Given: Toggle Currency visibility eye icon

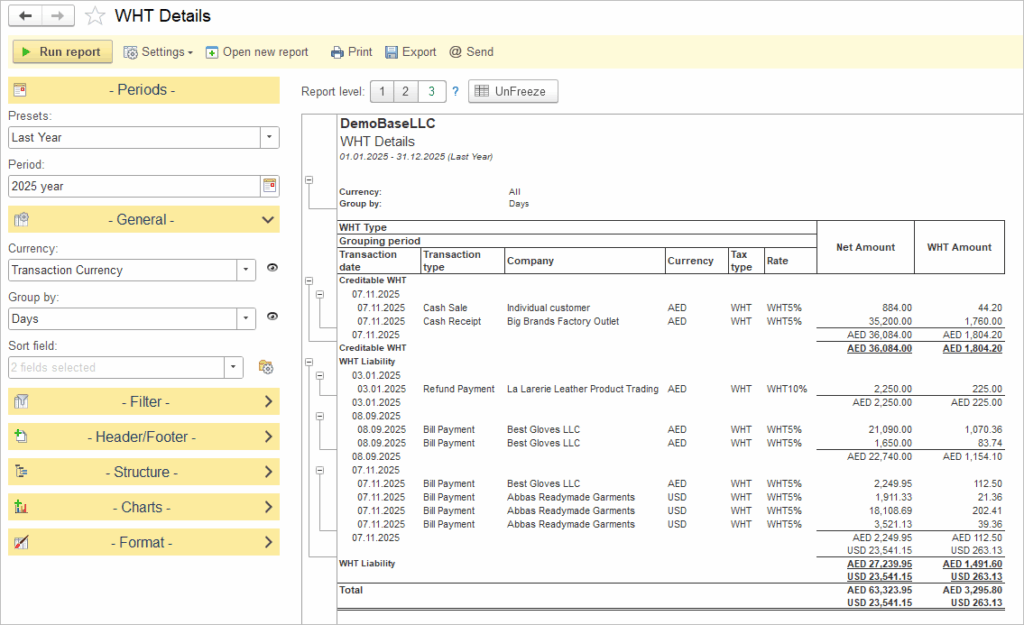Looking at the screenshot, I should tap(272, 269).
